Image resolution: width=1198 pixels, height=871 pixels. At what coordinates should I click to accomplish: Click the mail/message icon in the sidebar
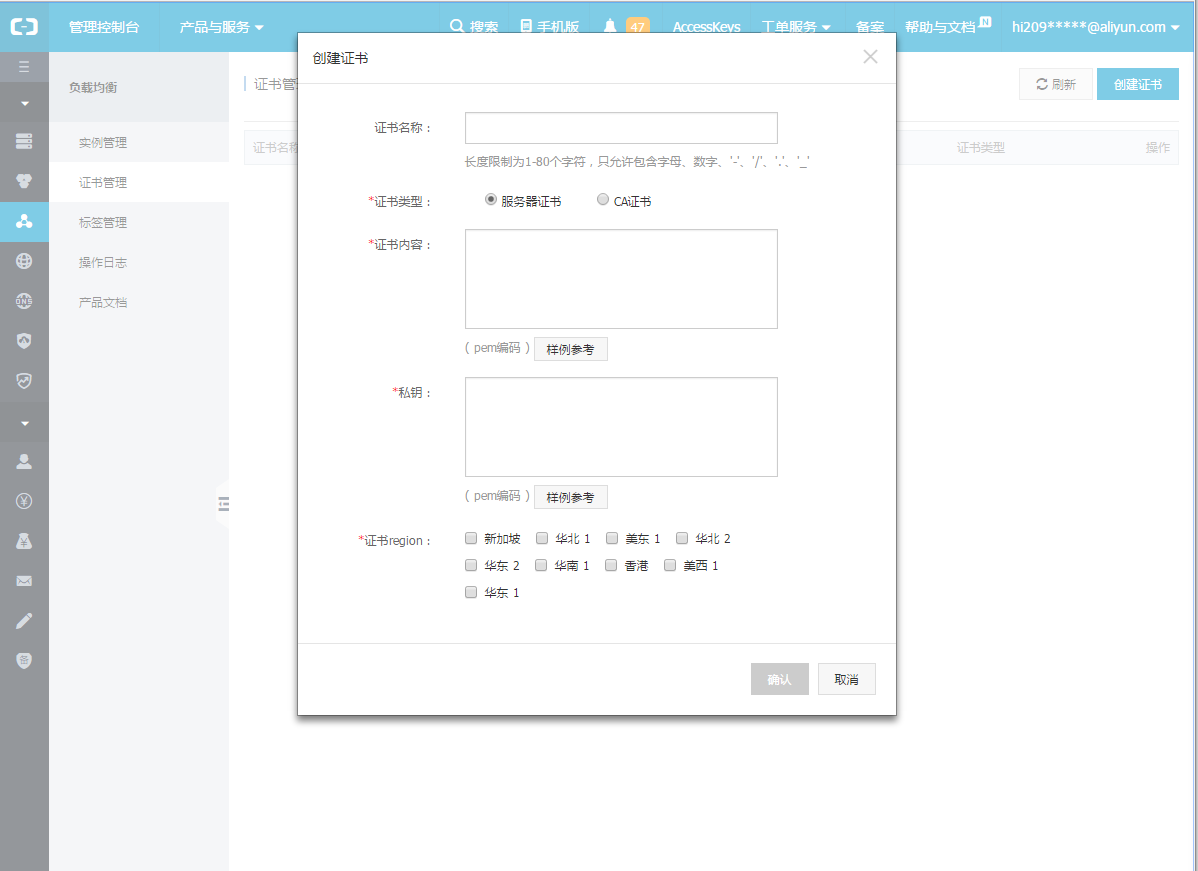(x=24, y=581)
